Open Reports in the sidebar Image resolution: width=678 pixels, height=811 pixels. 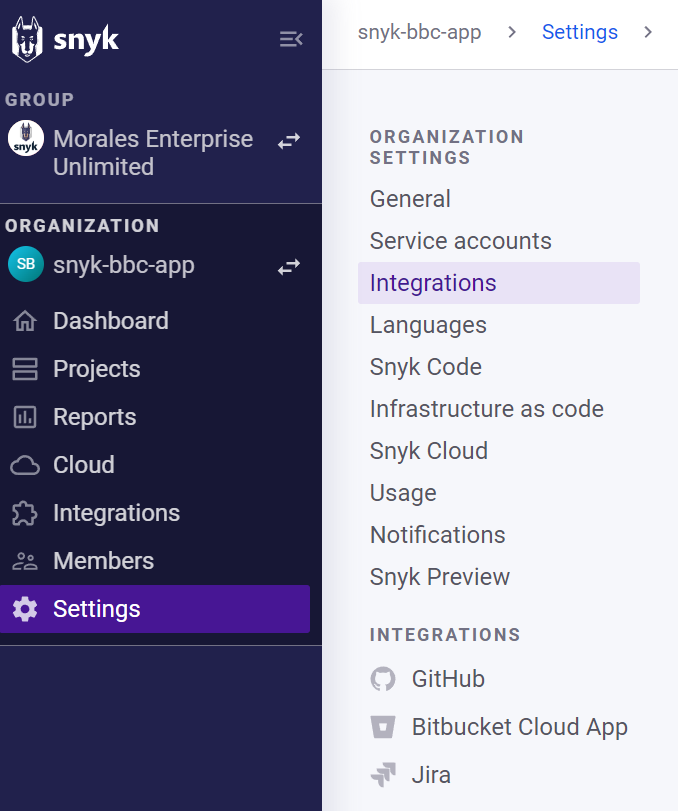95,417
